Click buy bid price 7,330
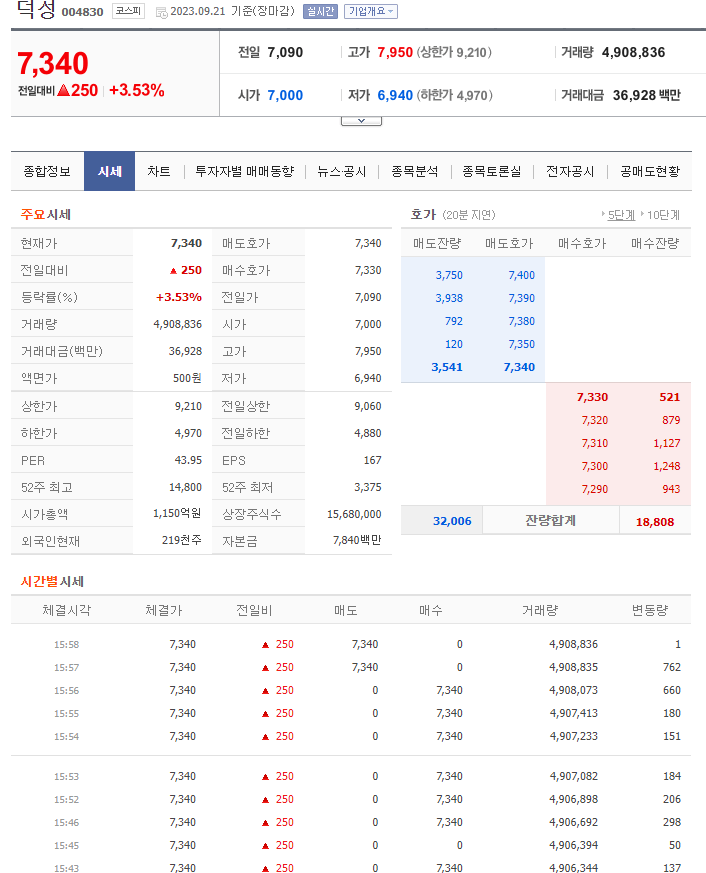The height and width of the screenshot is (873, 706). [x=592, y=397]
